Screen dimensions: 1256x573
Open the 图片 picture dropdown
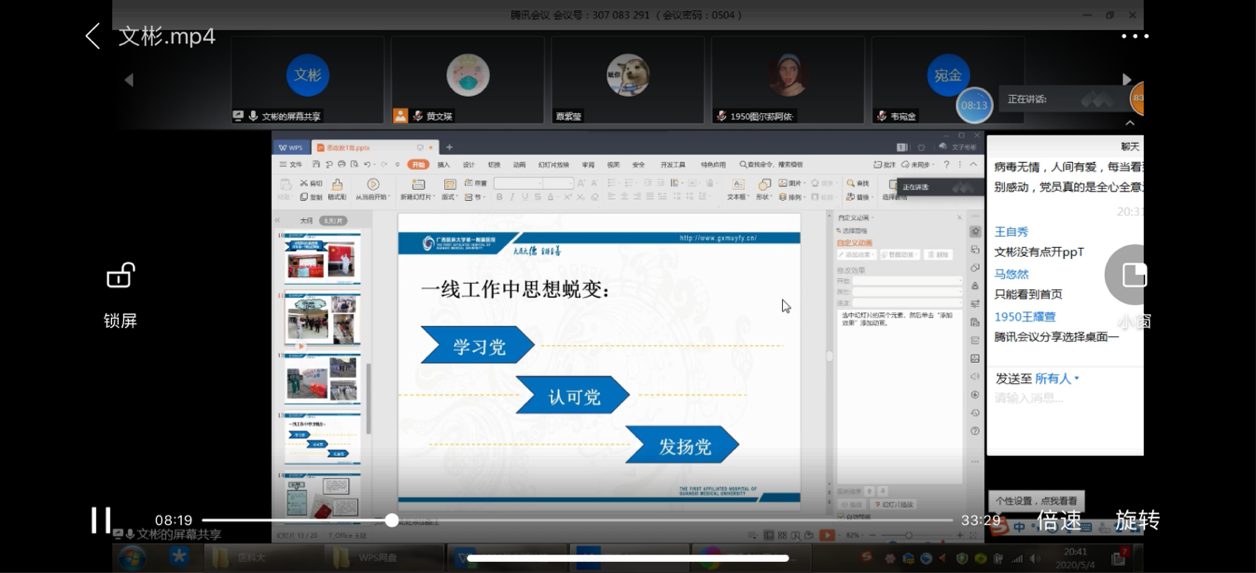791,183
